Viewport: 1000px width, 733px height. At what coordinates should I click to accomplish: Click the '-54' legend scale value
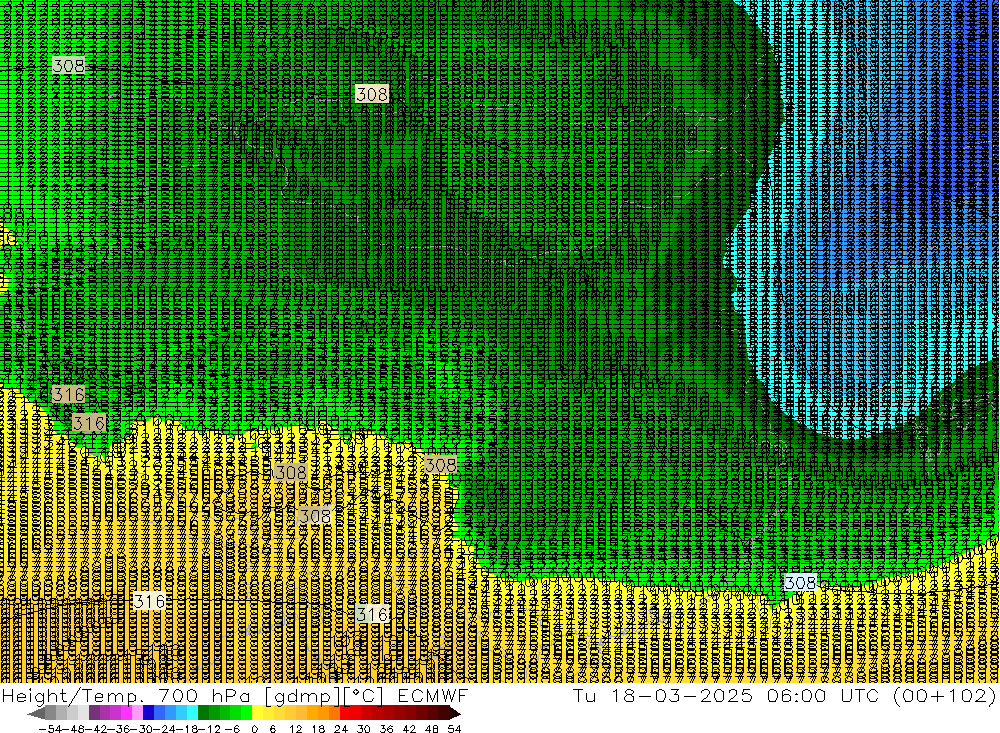point(50,729)
